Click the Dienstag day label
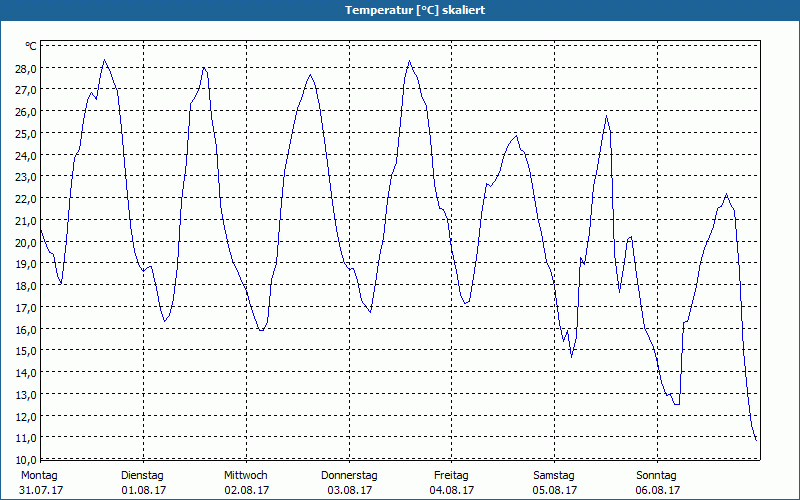Viewport: 800px width, 500px height. point(142,476)
